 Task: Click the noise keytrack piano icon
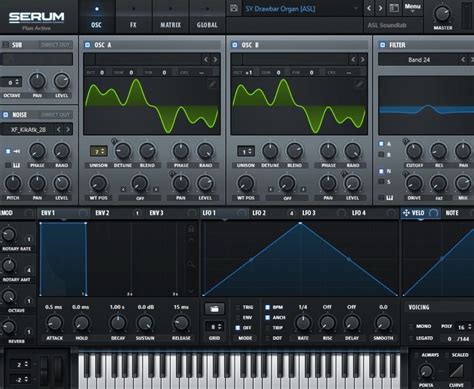16,165
